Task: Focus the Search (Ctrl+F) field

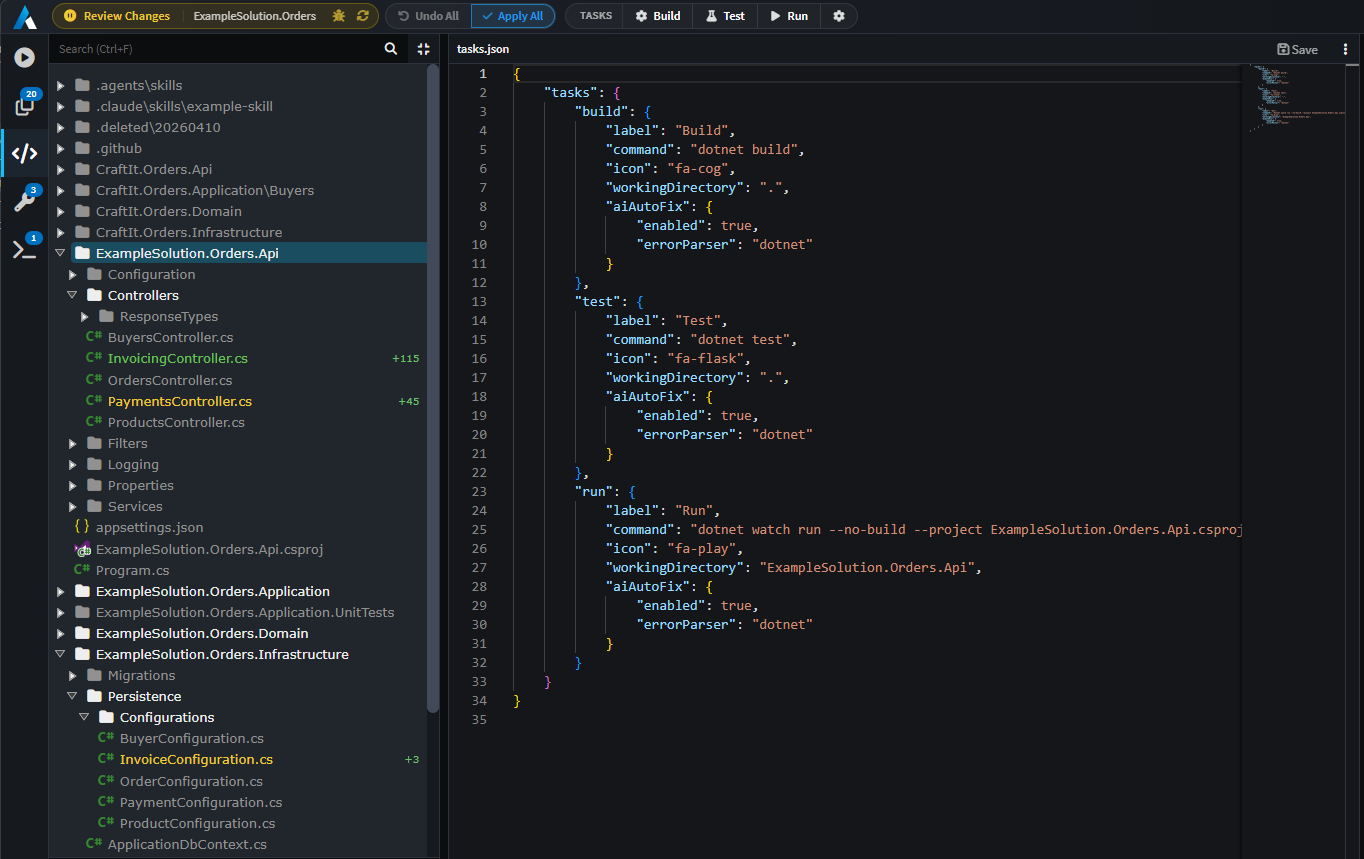Action: 217,49
